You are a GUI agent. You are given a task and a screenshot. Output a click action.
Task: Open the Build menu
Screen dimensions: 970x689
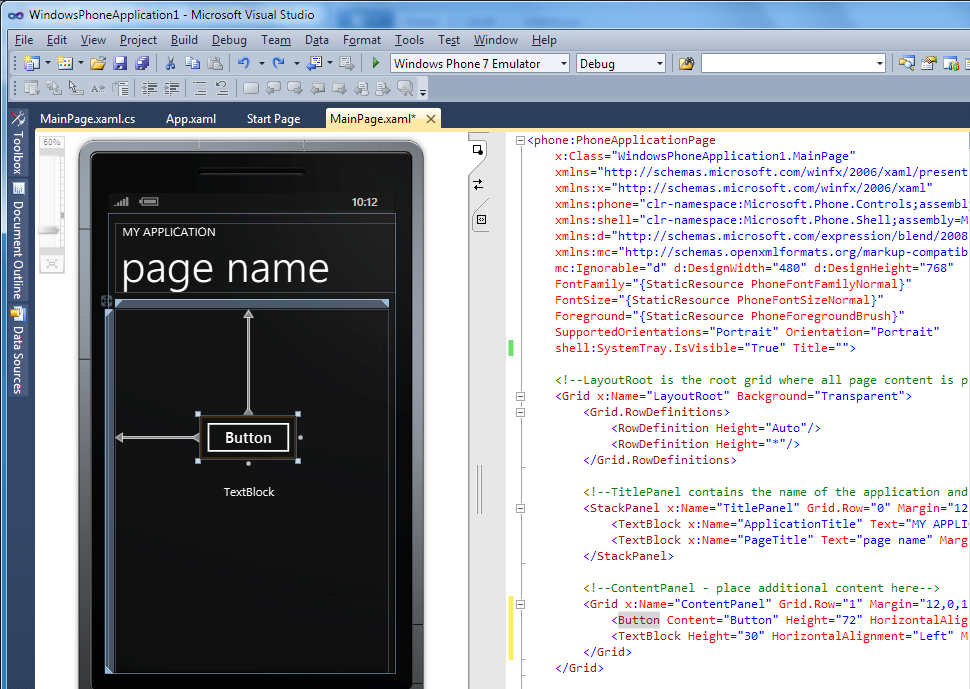[x=184, y=40]
